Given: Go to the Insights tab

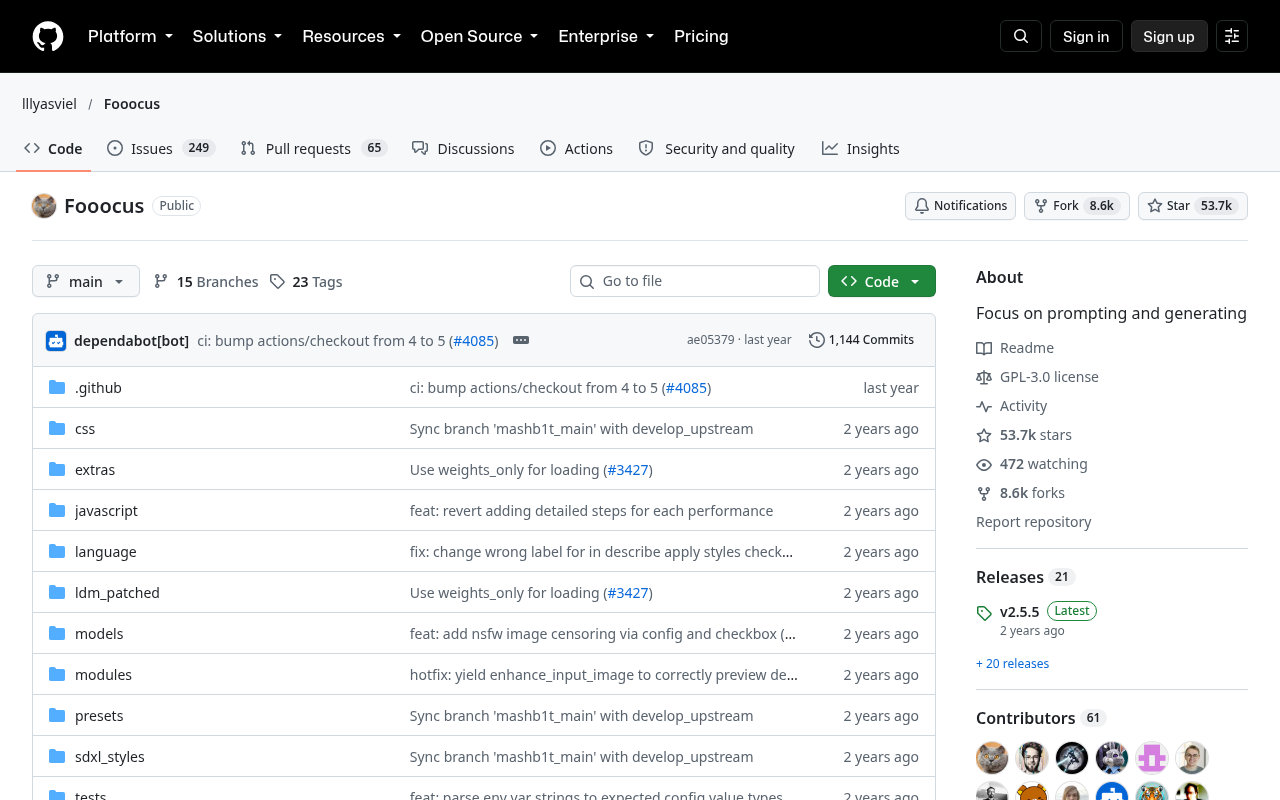Looking at the screenshot, I should point(861,148).
